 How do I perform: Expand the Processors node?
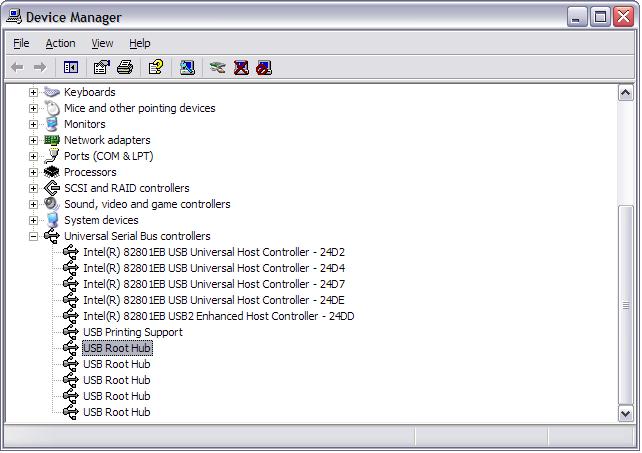(x=33, y=172)
